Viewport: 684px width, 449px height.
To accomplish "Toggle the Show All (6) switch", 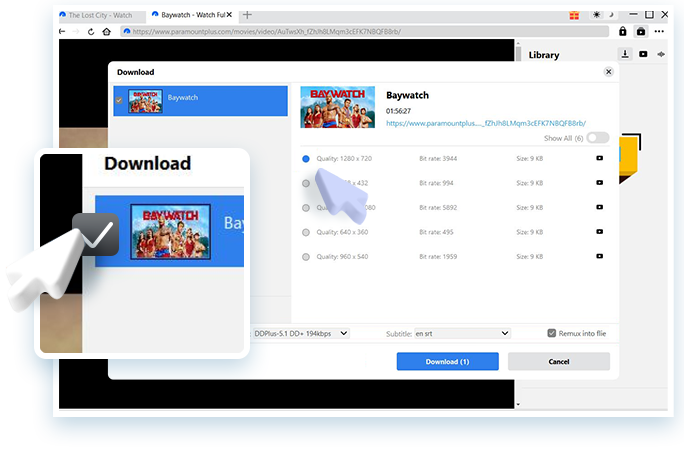I will 598,138.
